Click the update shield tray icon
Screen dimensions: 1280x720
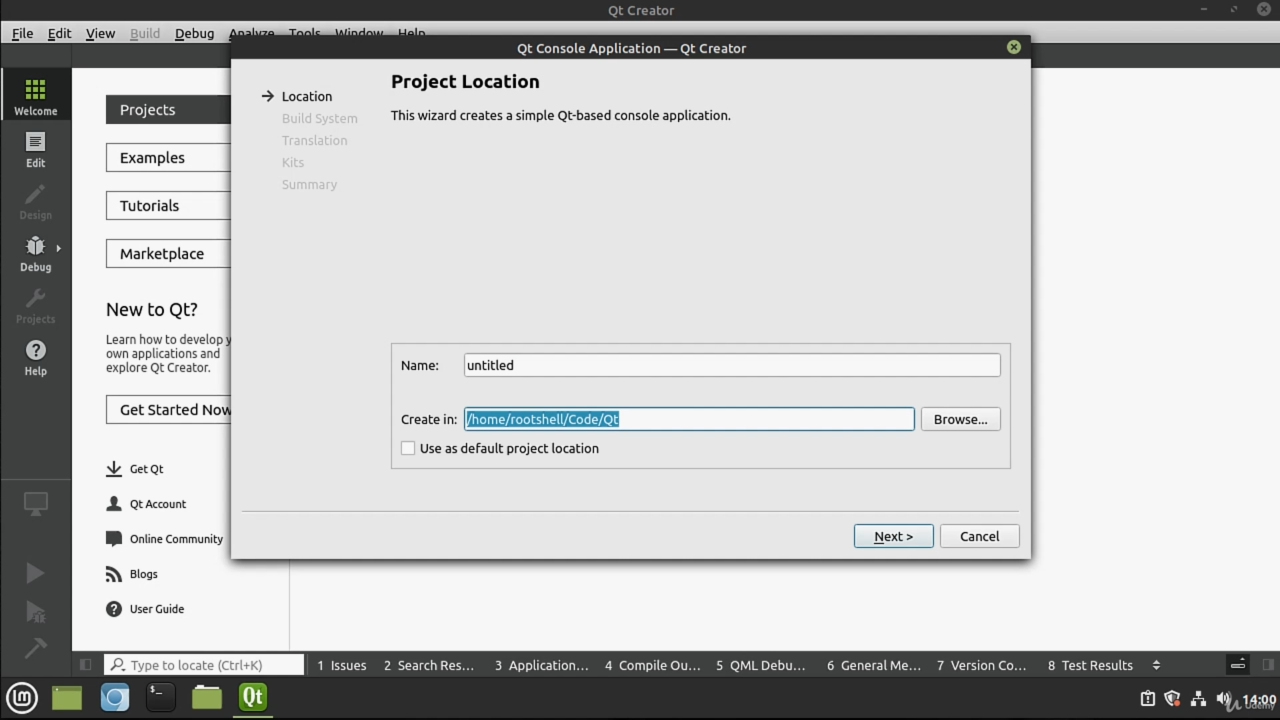1173,699
